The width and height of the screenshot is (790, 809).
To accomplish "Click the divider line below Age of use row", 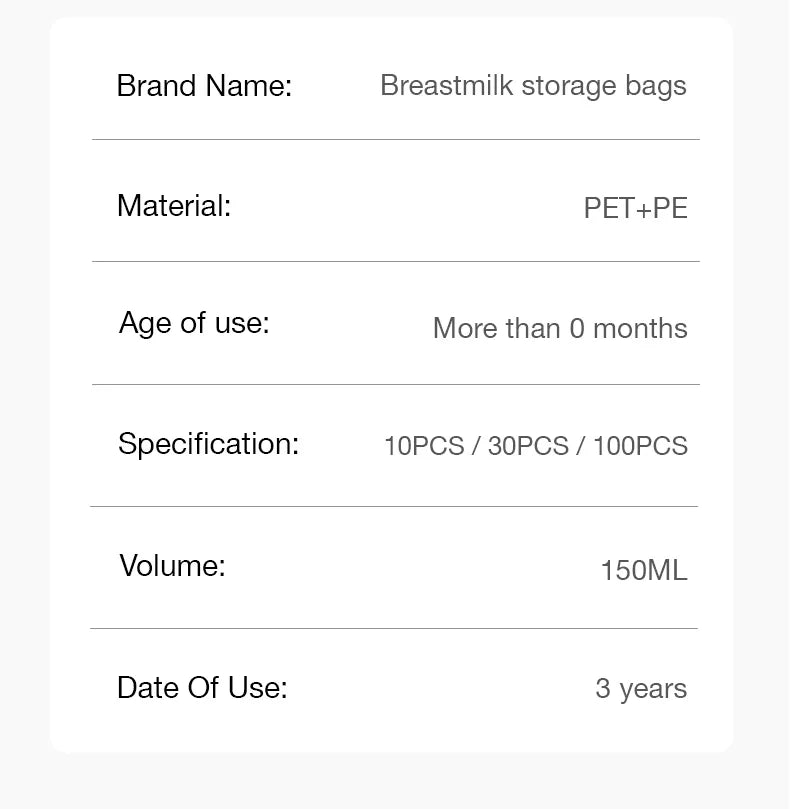I will tap(396, 384).
